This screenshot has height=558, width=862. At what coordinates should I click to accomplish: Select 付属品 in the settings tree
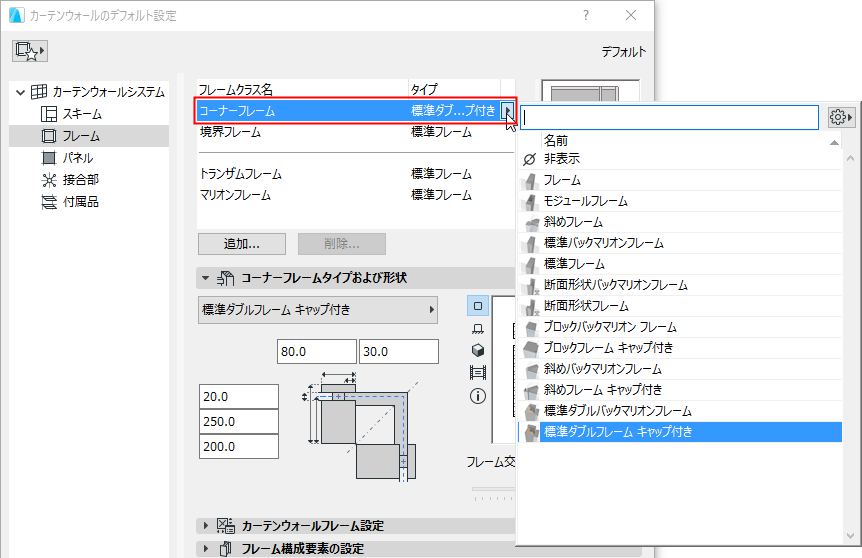point(70,202)
